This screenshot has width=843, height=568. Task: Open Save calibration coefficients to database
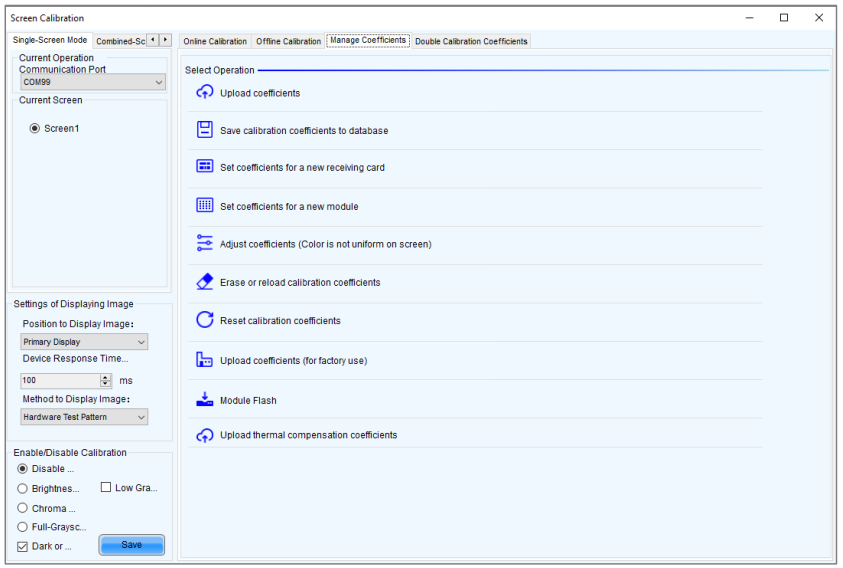coord(304,131)
